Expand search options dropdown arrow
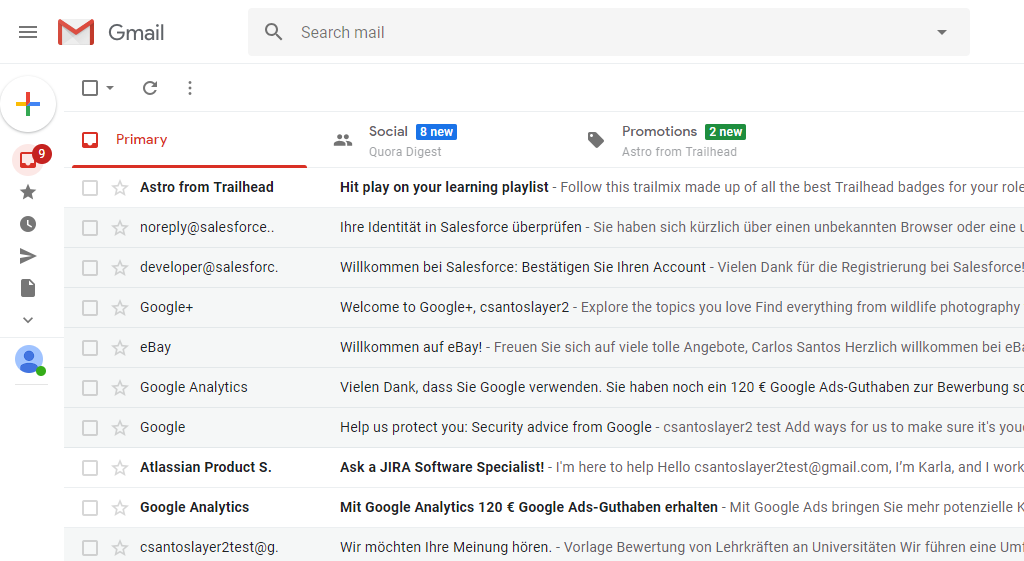 coord(941,32)
